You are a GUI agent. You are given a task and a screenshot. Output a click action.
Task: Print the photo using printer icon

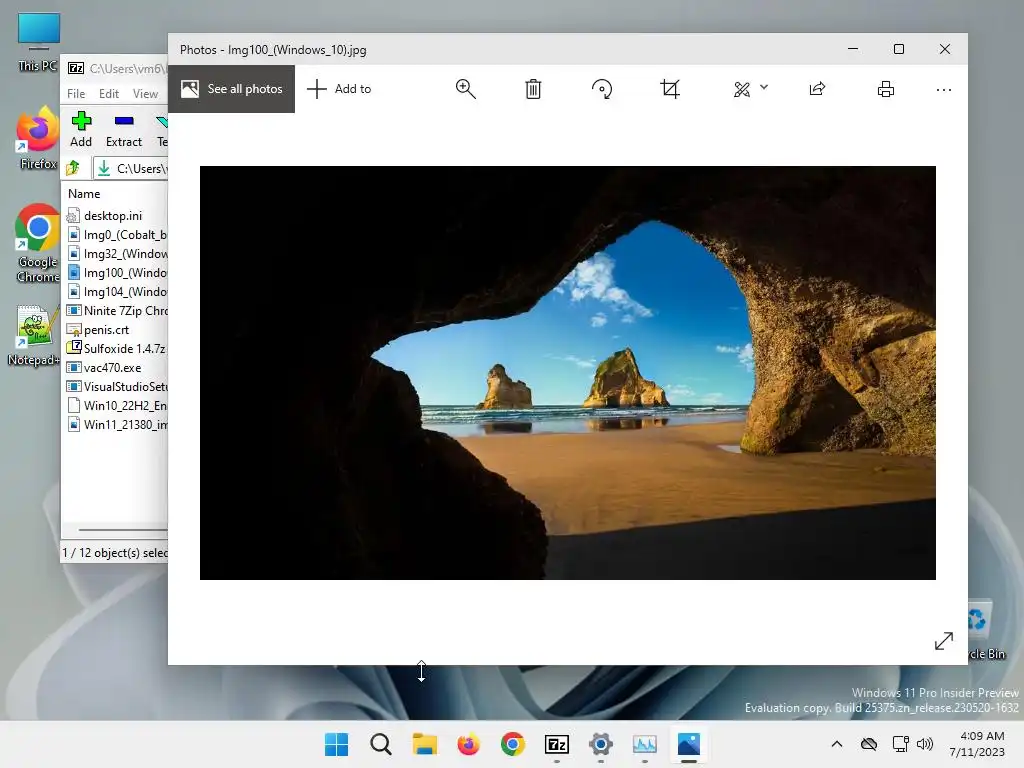886,89
